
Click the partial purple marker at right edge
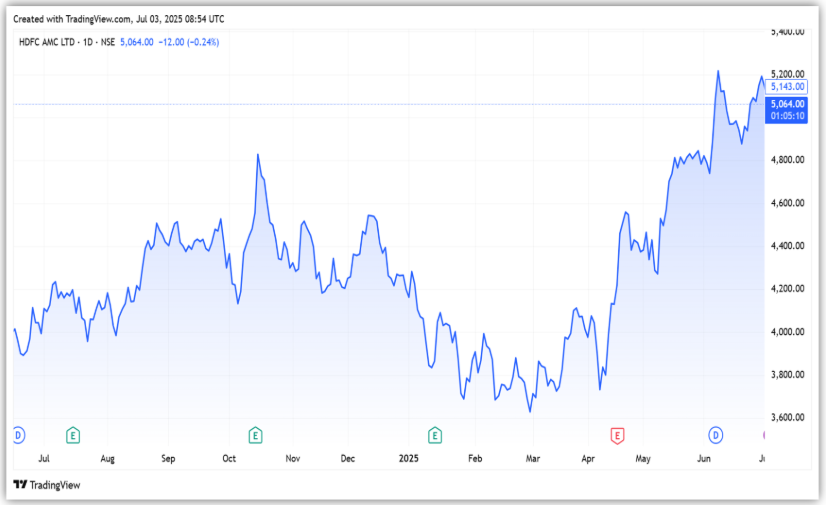[765, 434]
